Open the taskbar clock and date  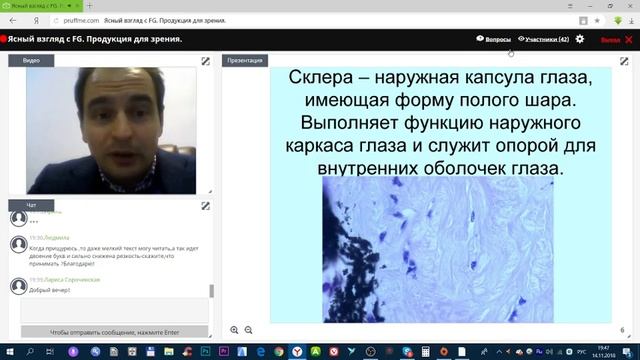(x=604, y=352)
